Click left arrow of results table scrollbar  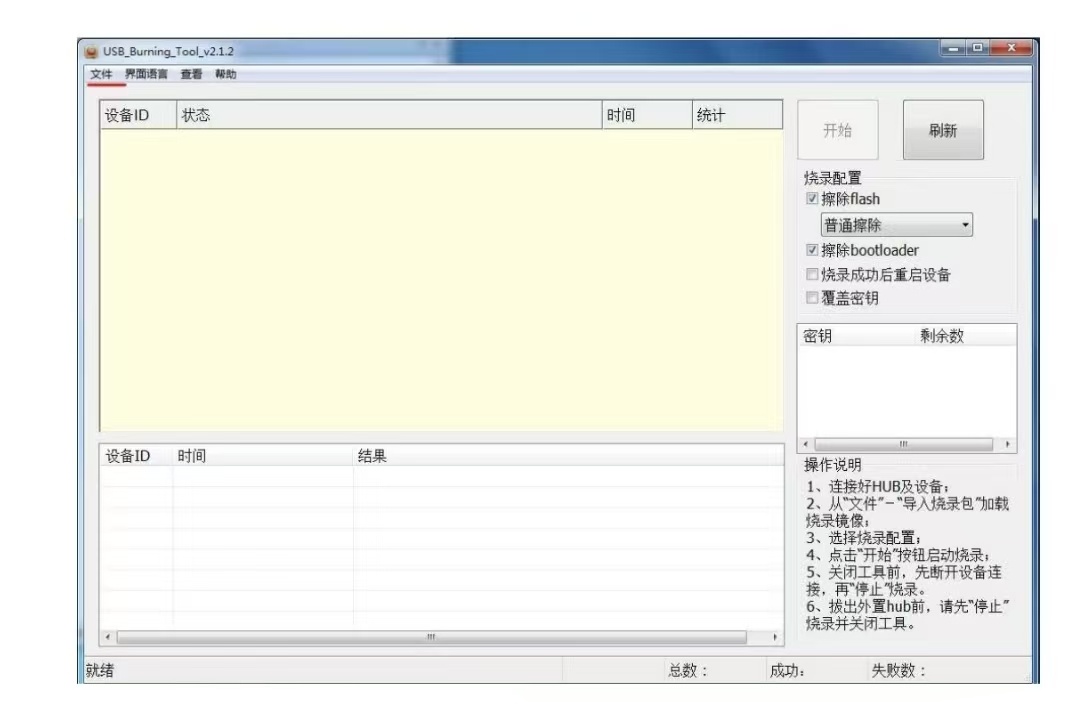(109, 637)
